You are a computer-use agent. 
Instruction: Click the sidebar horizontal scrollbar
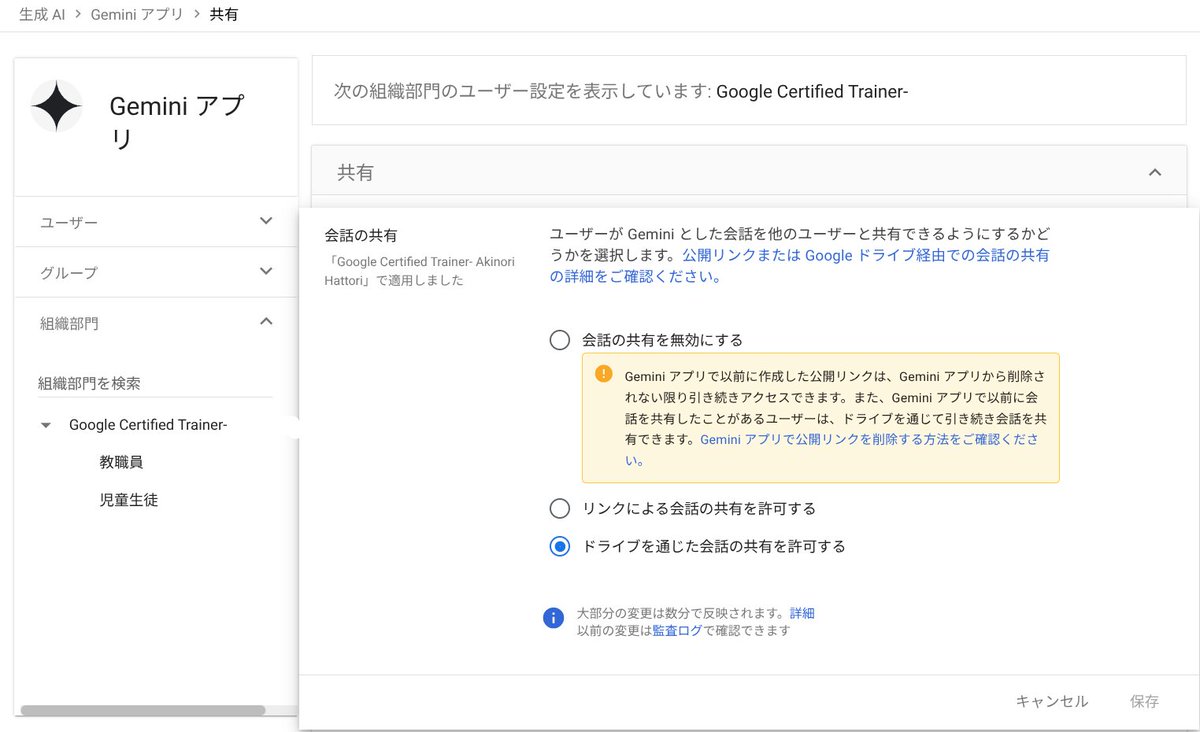coord(143,710)
